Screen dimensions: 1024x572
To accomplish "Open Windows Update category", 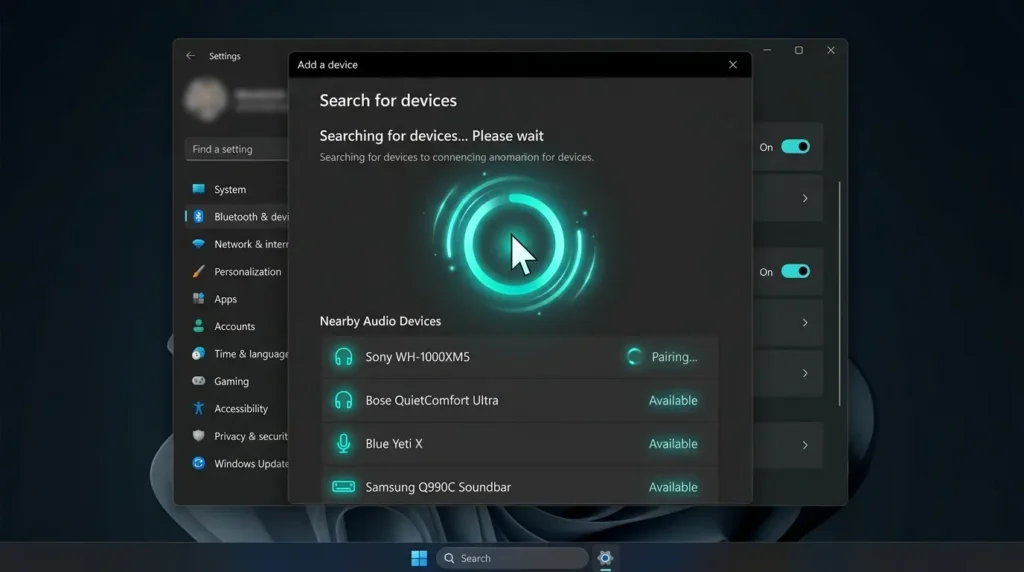I will pos(237,464).
